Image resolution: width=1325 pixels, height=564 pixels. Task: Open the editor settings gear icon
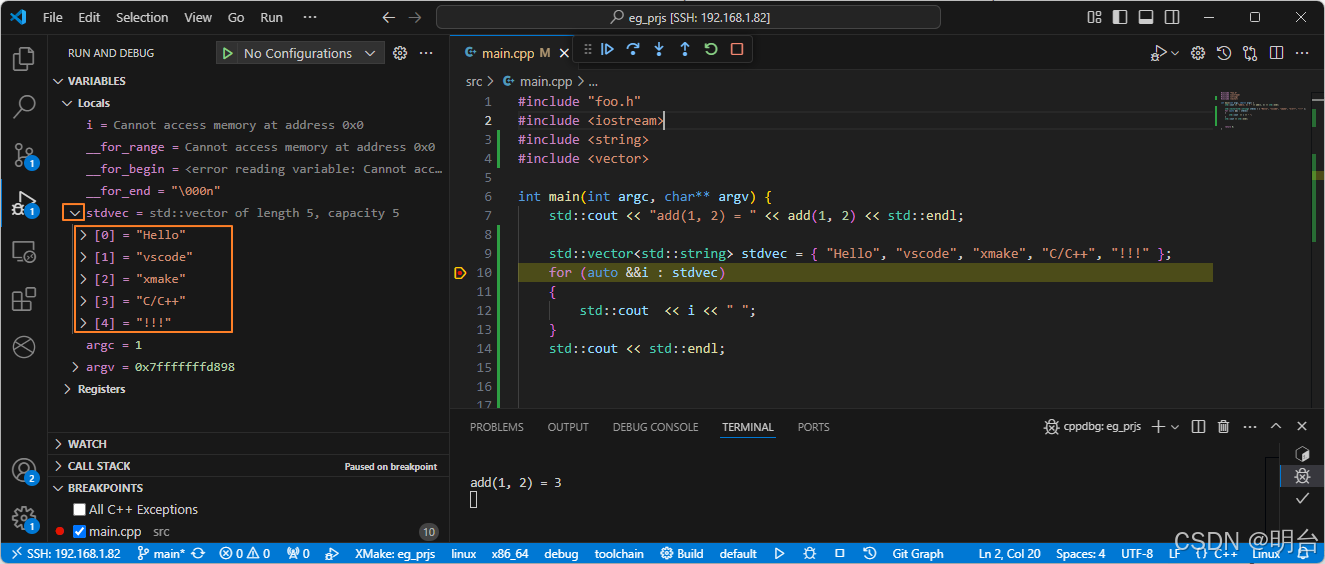[x=1197, y=53]
